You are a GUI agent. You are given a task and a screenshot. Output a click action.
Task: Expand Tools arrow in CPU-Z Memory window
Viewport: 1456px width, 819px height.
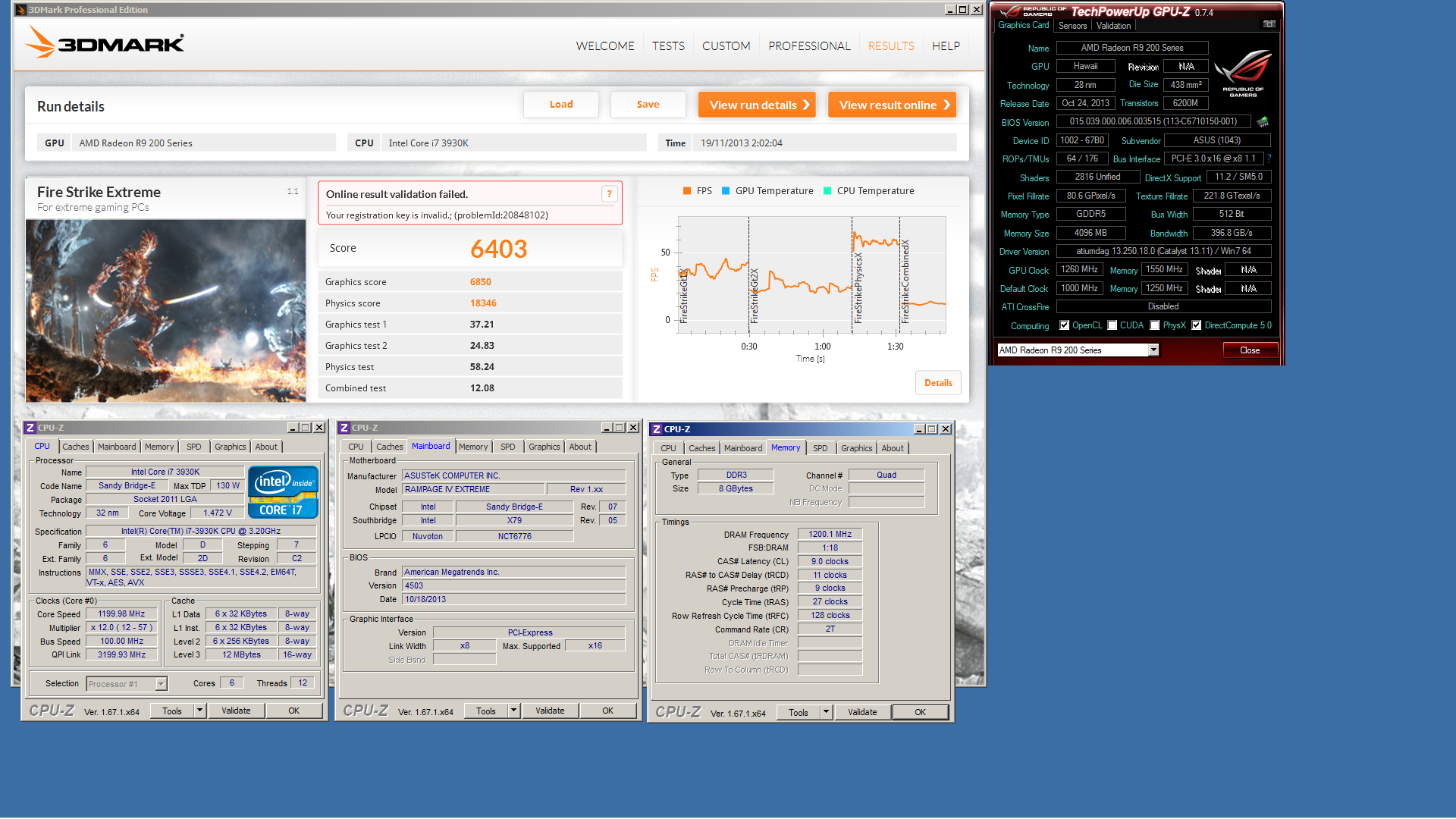[827, 712]
